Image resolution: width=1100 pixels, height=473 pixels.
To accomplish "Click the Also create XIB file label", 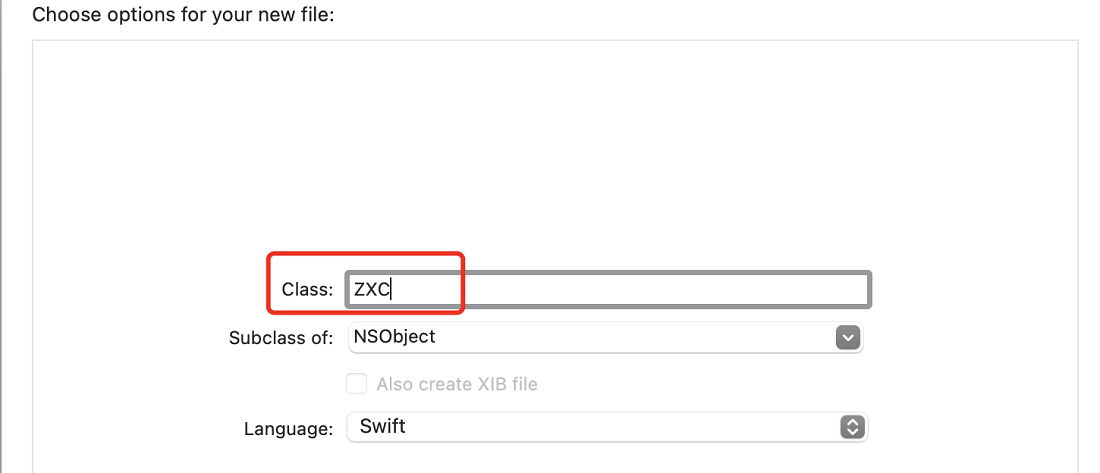I will 457,384.
